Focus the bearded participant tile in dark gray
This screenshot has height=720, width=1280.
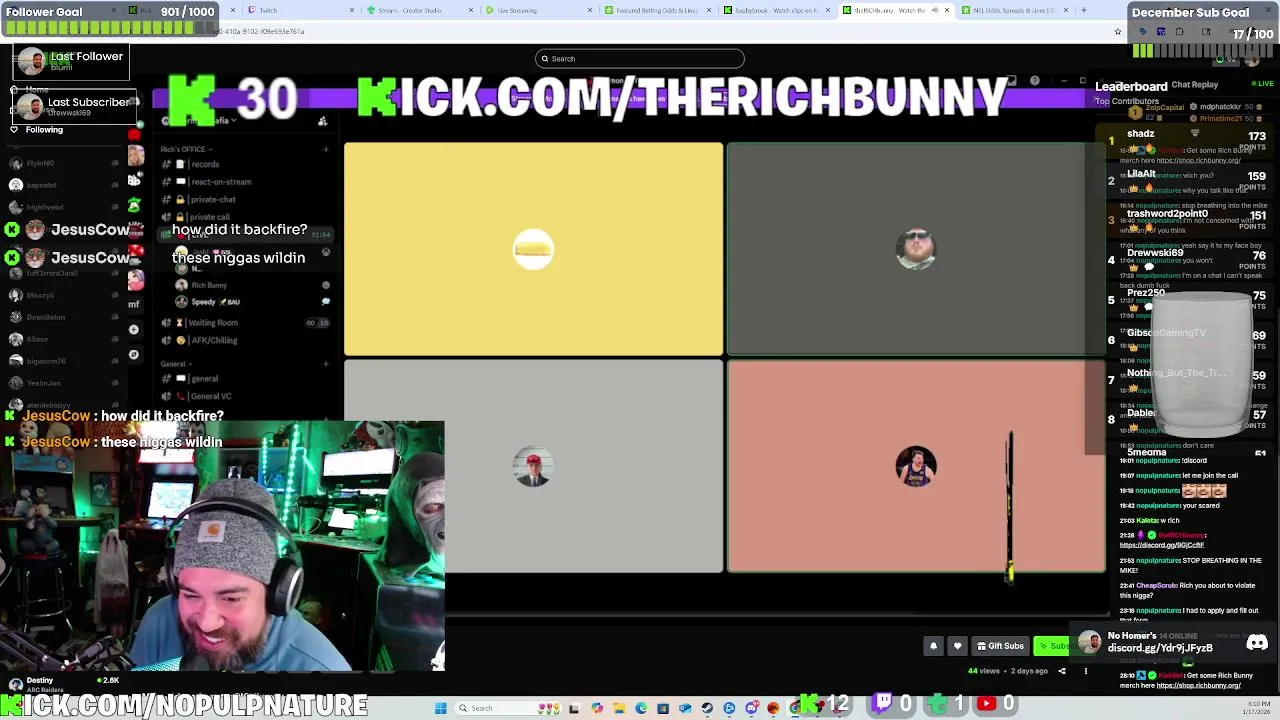(x=916, y=249)
